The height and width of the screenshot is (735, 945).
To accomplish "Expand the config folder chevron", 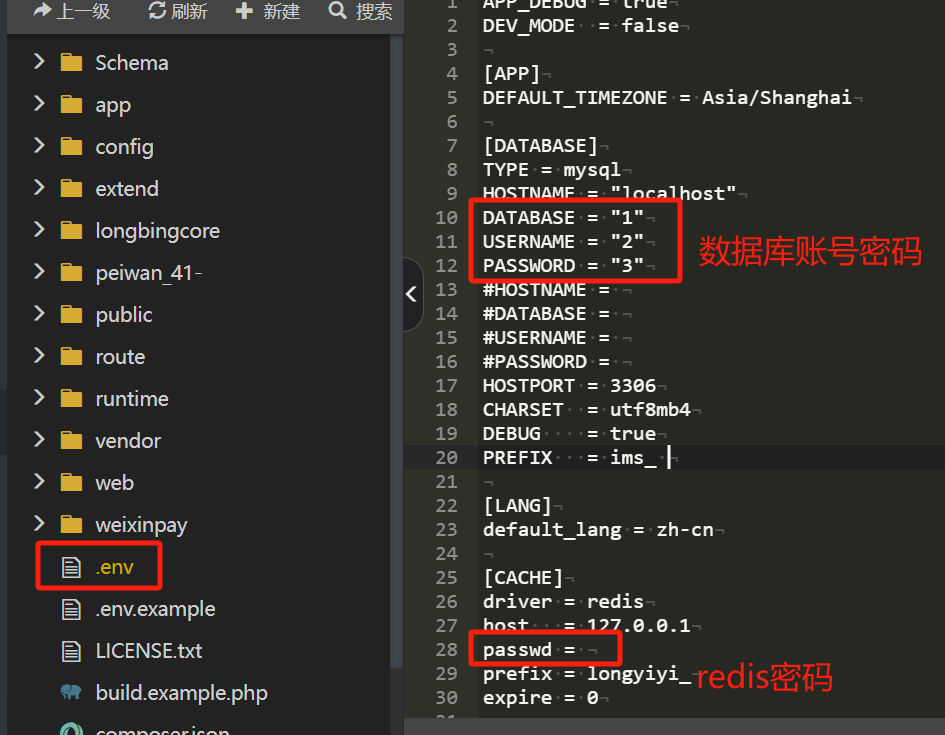I will 39,146.
